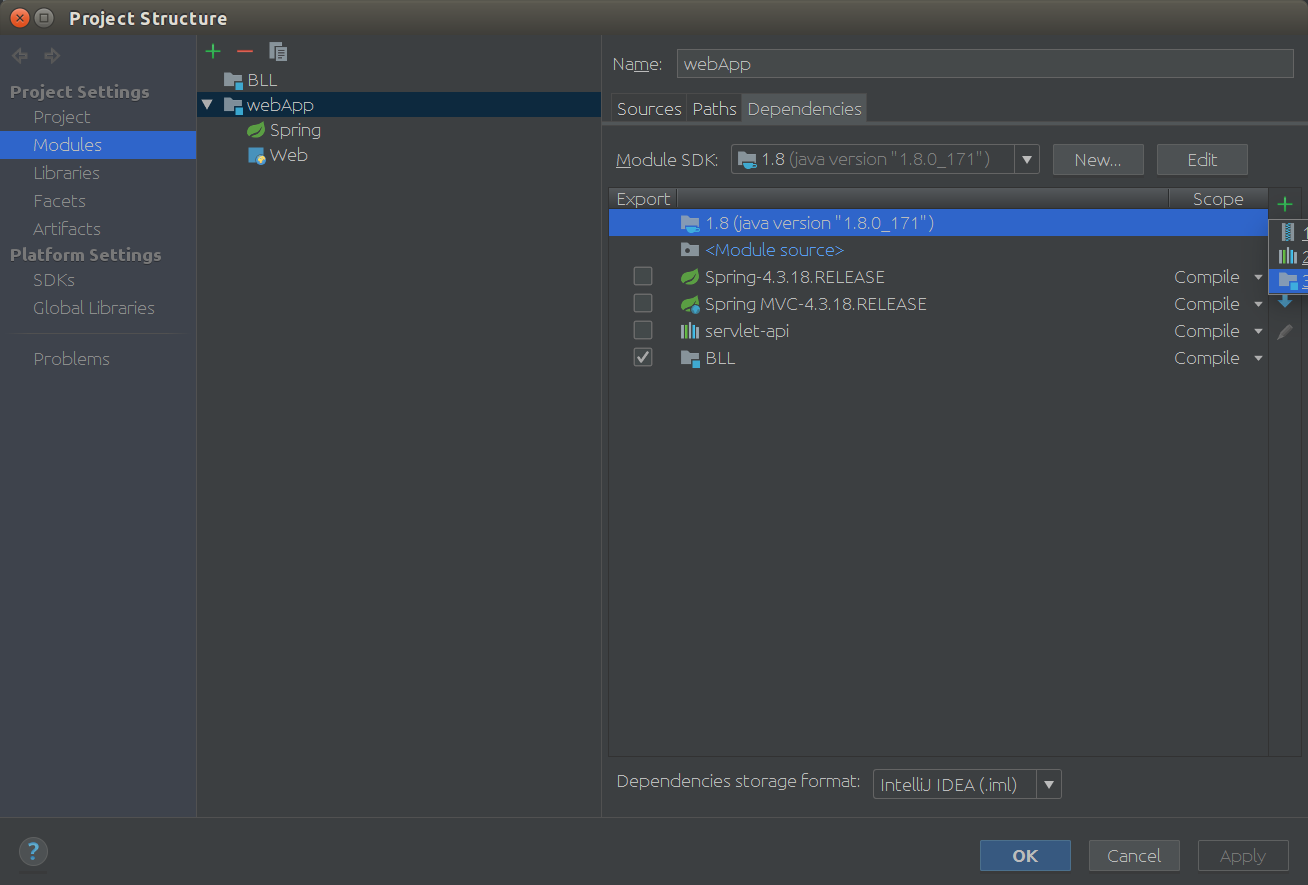1308x885 pixels.
Task: Change scope of Spring MVC-4.3.18.RELEASE
Action: 1218,304
